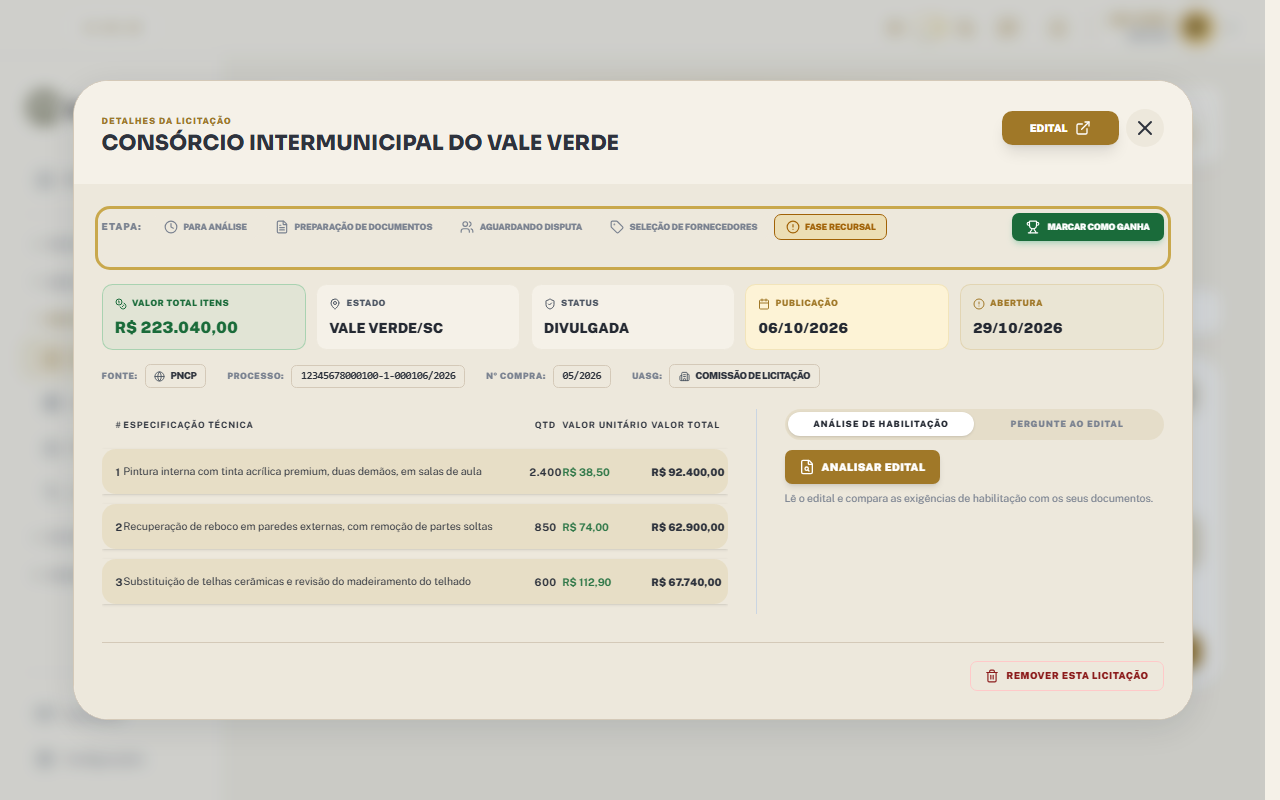Screen dimensions: 1280x800
Task: Click the opening date 29/10/2026
Action: pos(1018,328)
